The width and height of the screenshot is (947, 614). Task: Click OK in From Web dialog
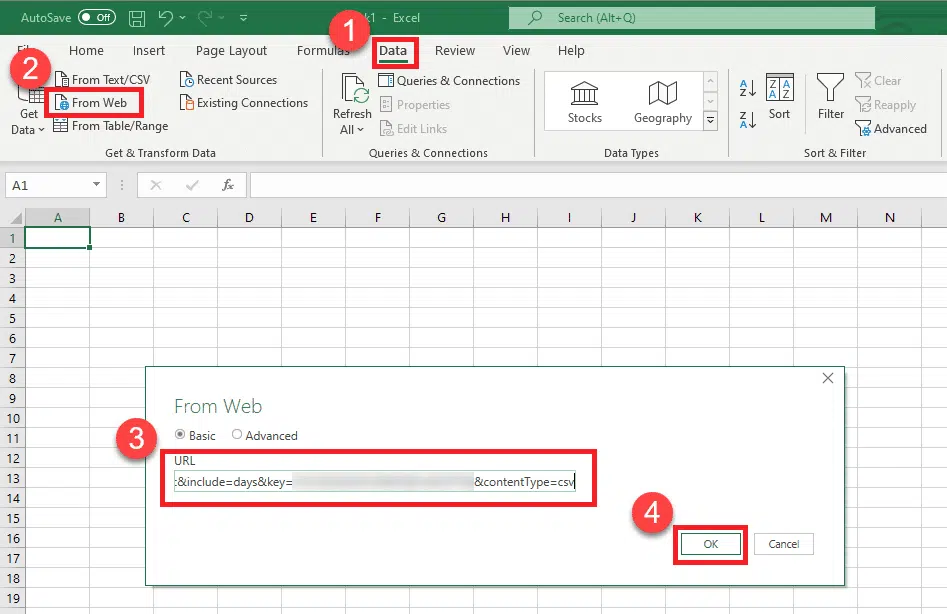711,544
